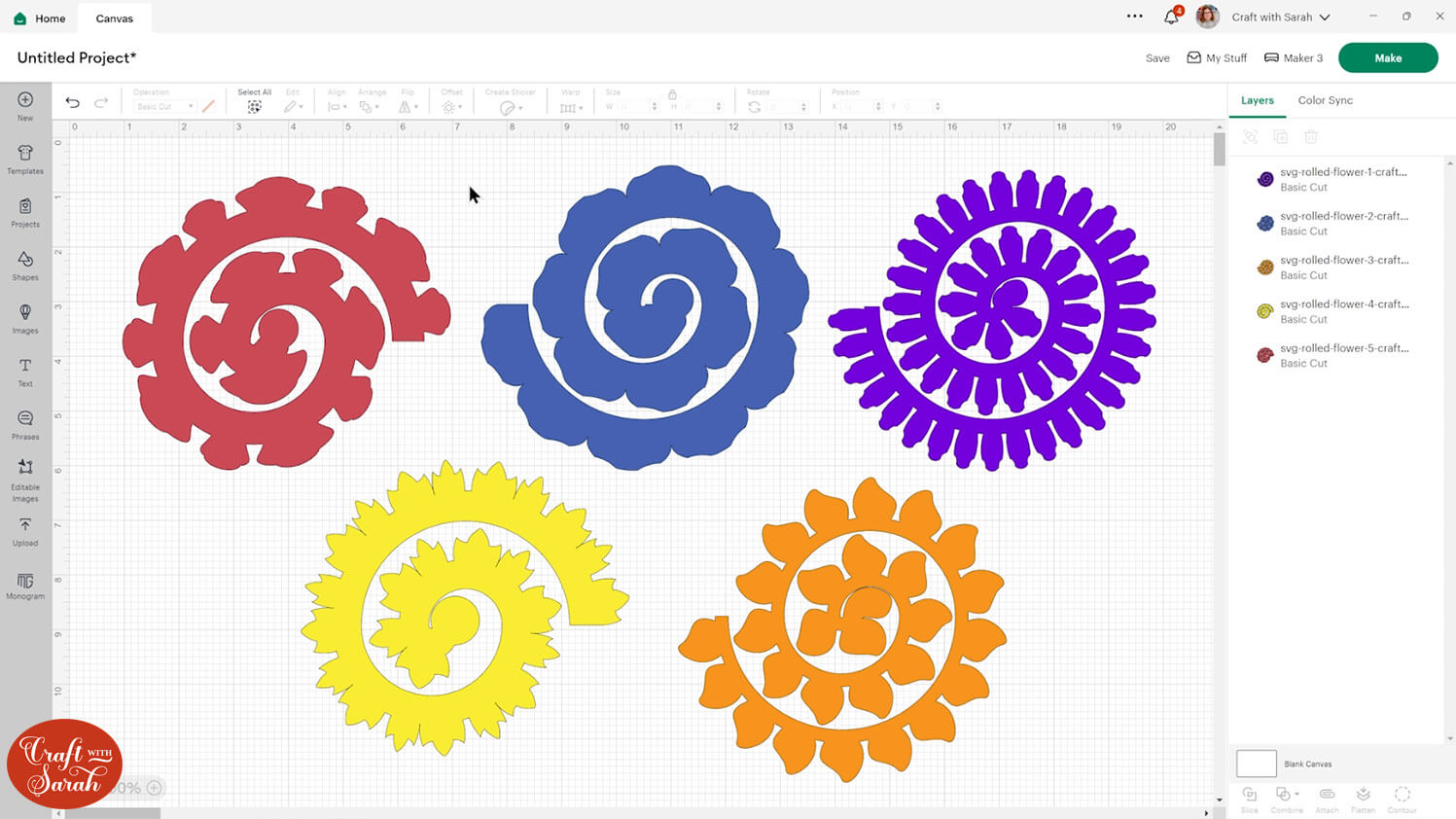This screenshot has width=1456, height=819.
Task: Open the Templates panel
Action: click(25, 160)
